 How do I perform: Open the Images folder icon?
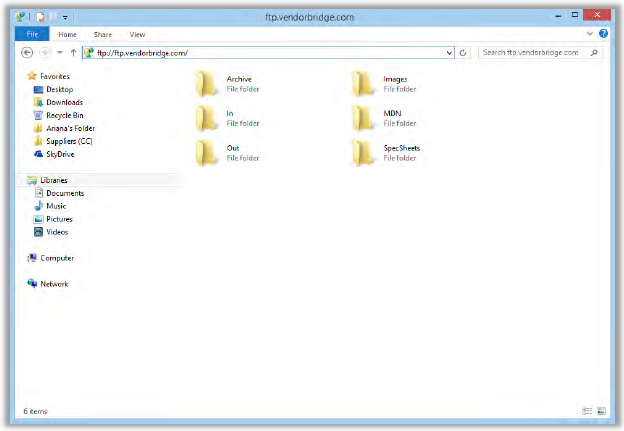click(363, 84)
